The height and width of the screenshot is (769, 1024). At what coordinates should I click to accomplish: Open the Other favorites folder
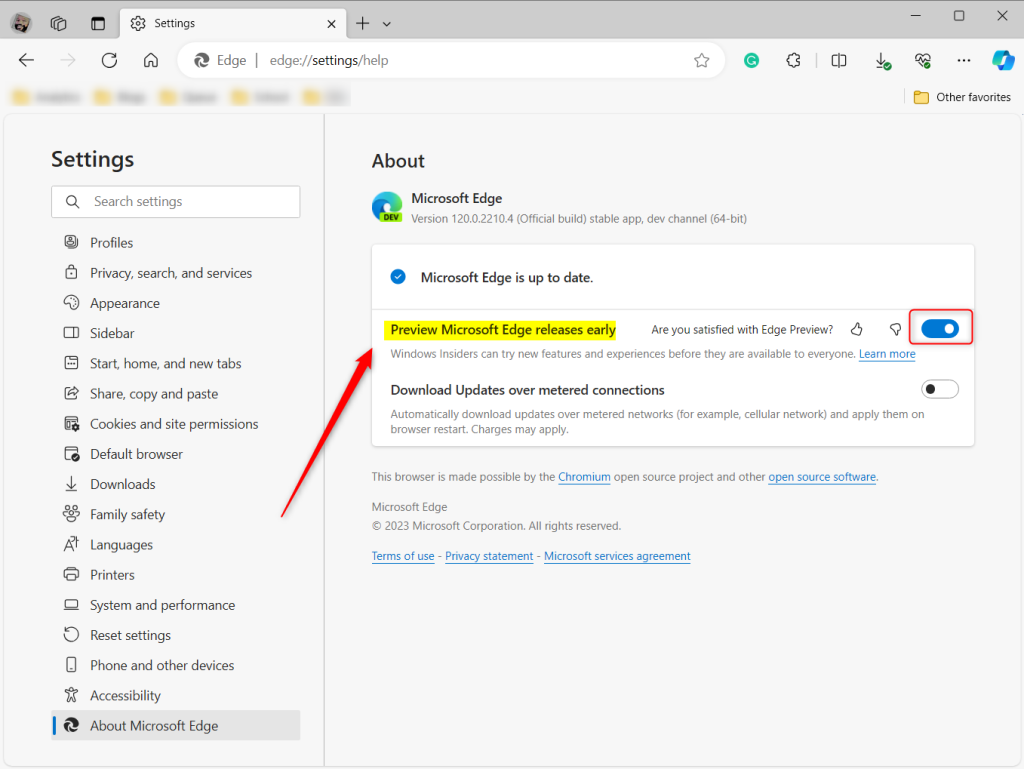click(963, 97)
